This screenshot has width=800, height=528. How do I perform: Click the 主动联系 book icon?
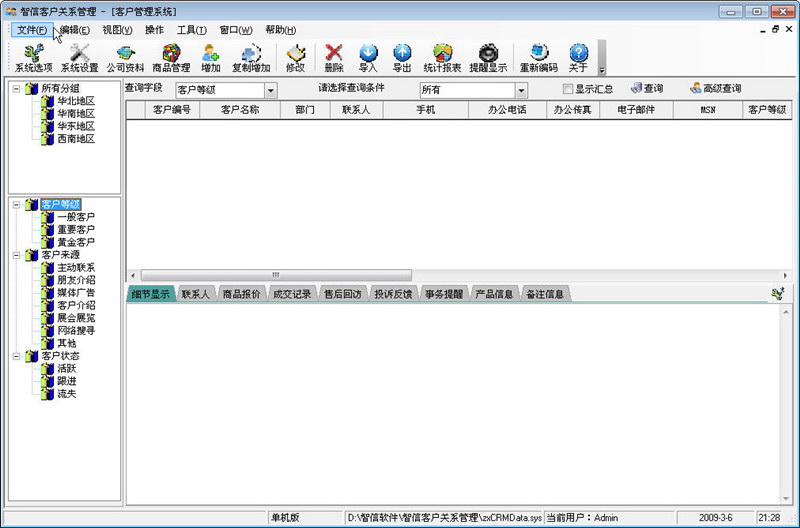47,267
